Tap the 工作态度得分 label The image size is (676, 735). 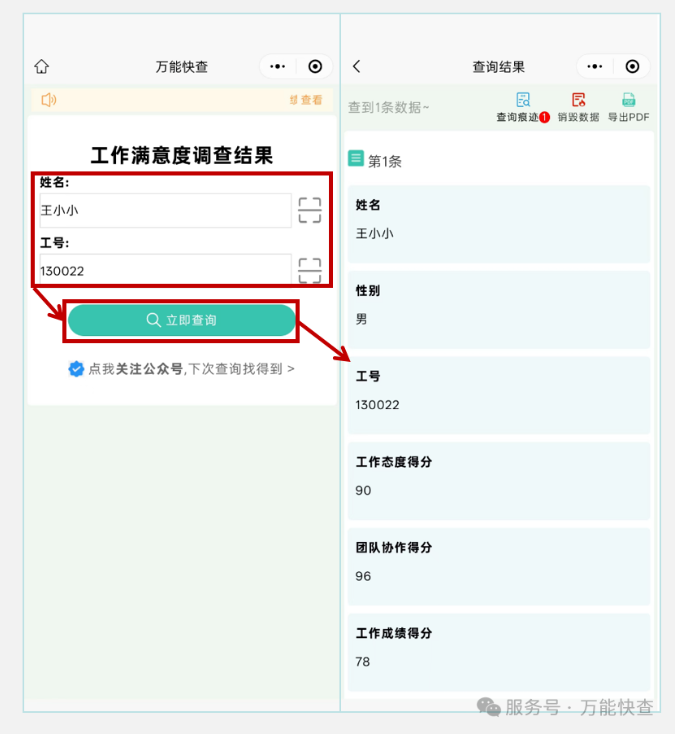coord(394,462)
